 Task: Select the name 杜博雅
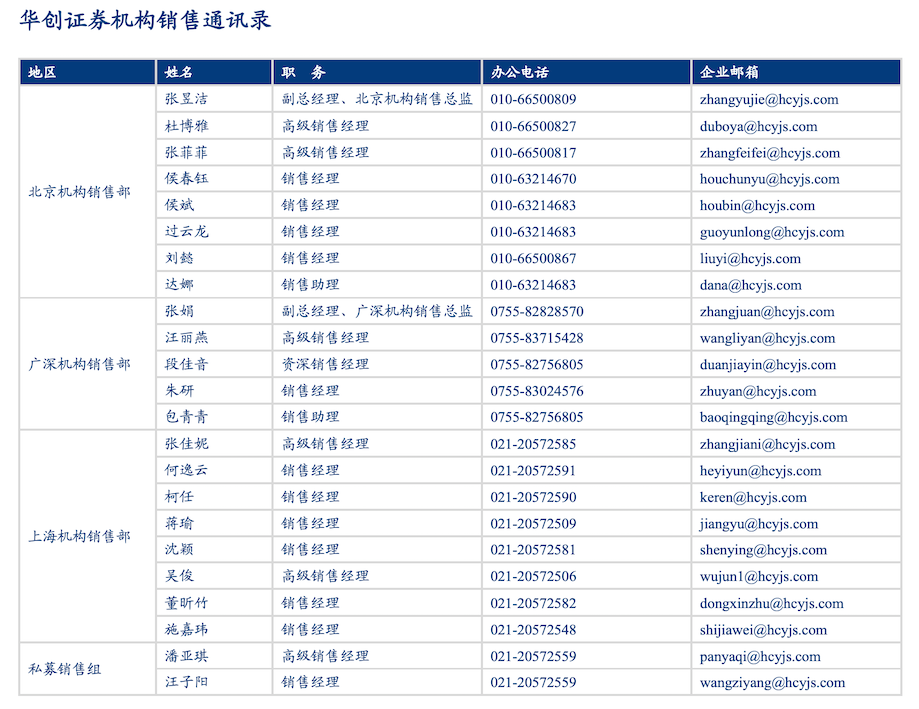point(186,126)
